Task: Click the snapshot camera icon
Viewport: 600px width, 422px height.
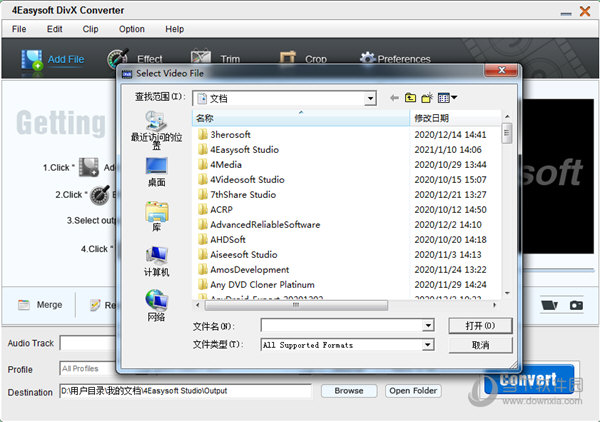Action: (576, 305)
